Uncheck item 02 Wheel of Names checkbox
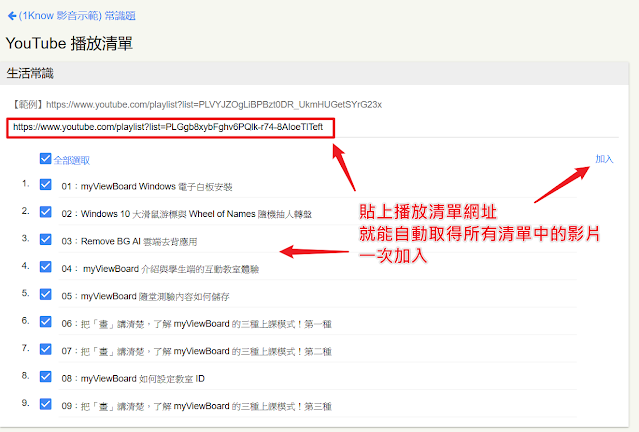 click(45, 212)
